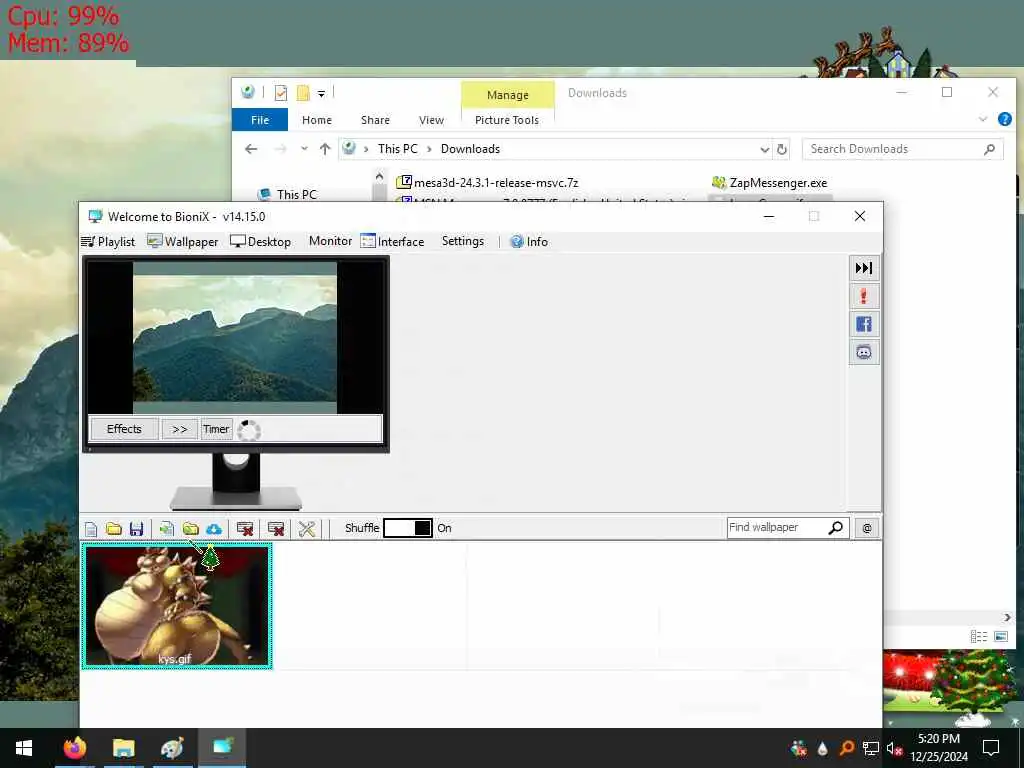Screen dimensions: 1024x768
Task: Switch Explorer to details view icon
Action: [x=978, y=636]
